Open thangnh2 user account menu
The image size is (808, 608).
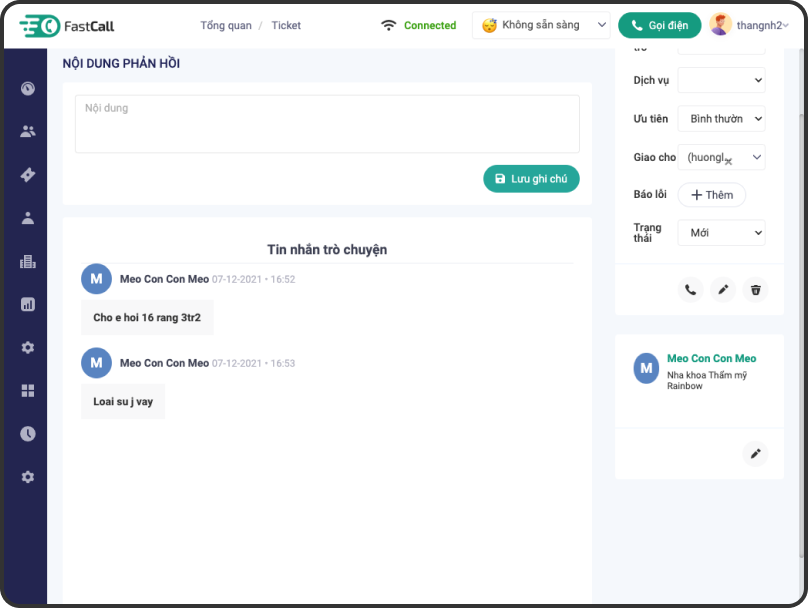pyautogui.click(x=749, y=25)
